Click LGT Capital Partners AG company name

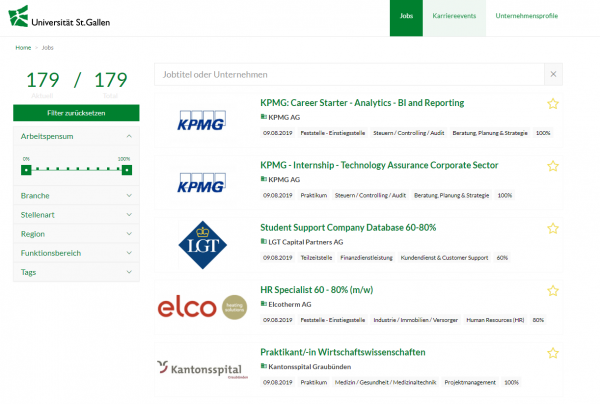click(x=306, y=242)
